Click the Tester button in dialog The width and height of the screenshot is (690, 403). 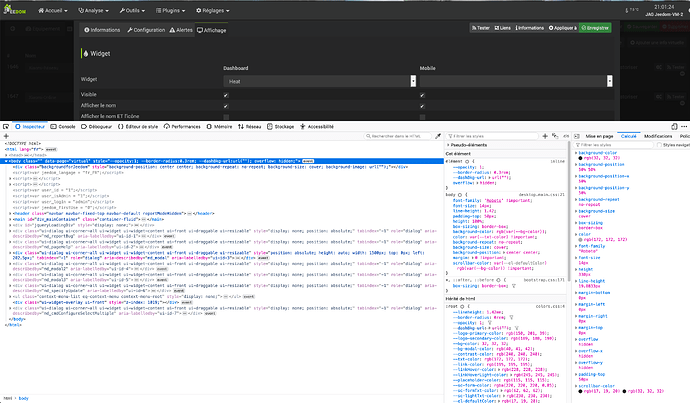[481, 28]
